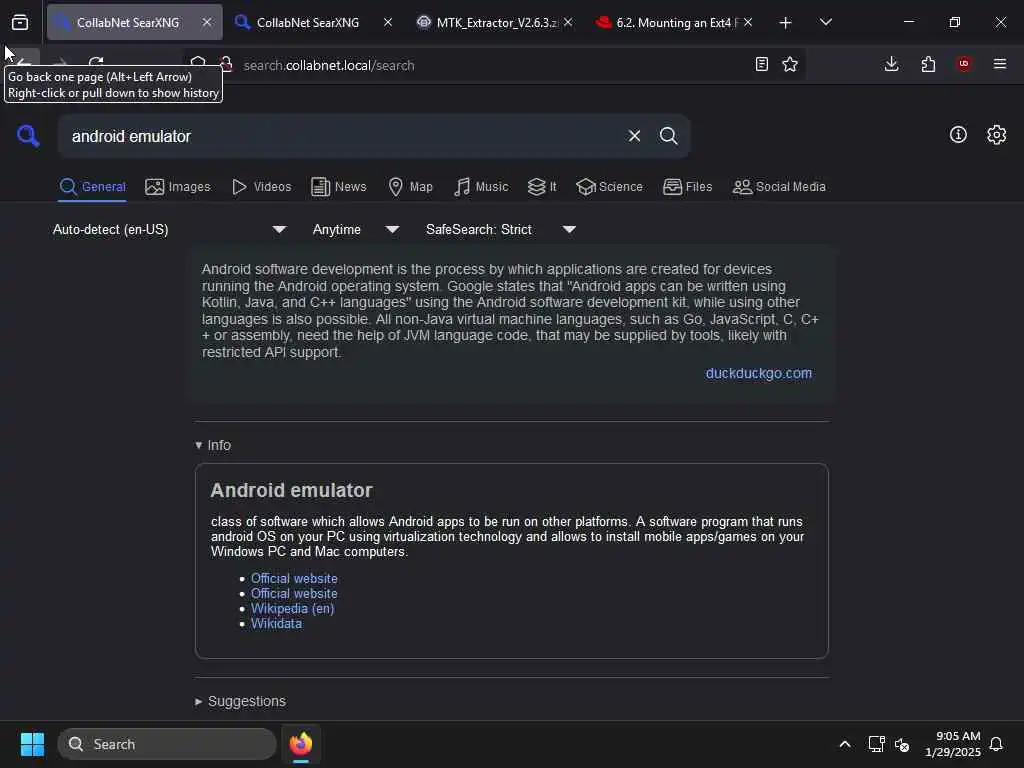This screenshot has width=1024, height=768.
Task: Open the Windows Start menu
Action: [x=32, y=744]
